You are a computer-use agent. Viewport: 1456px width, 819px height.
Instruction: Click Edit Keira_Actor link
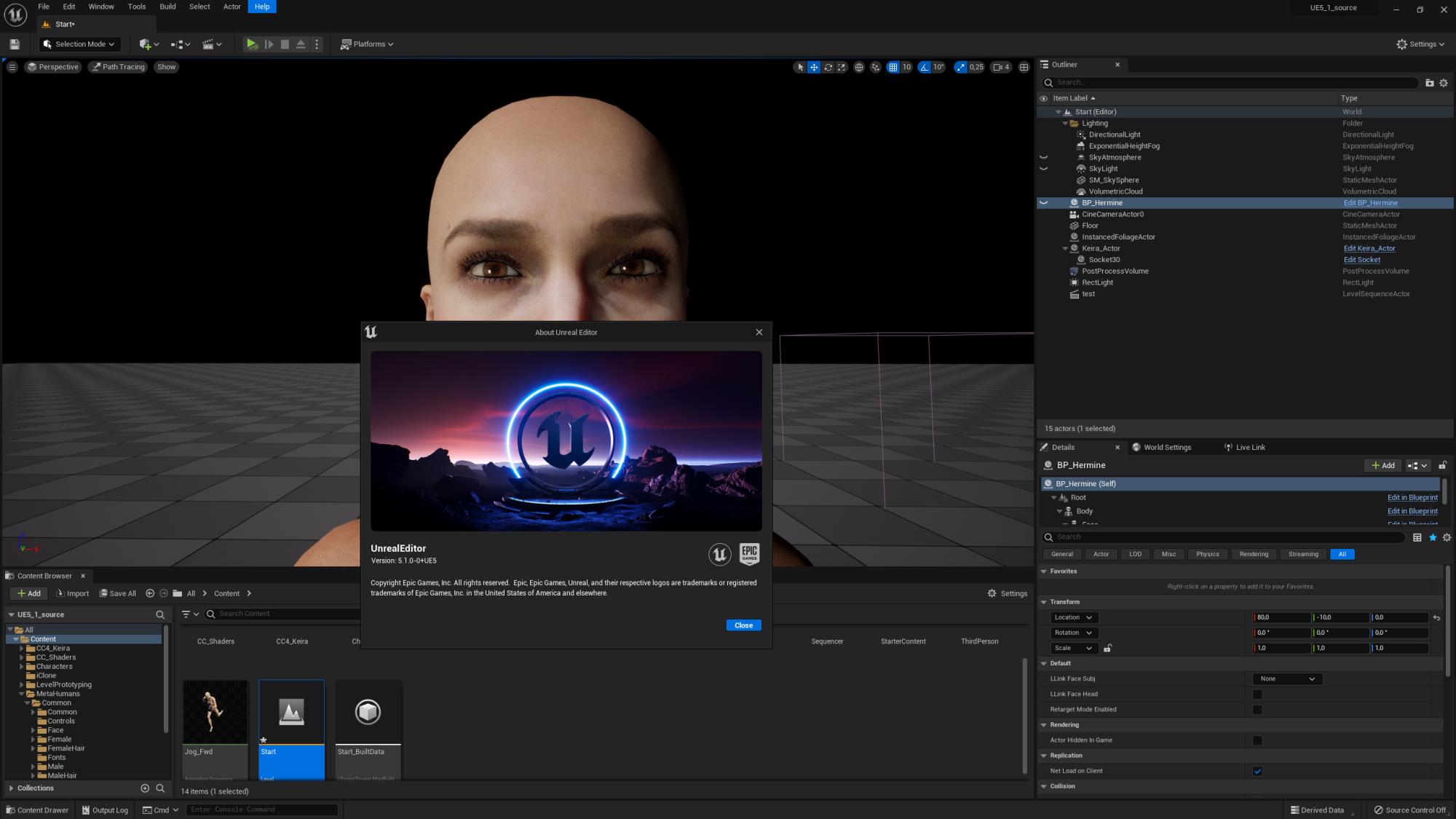1369,248
